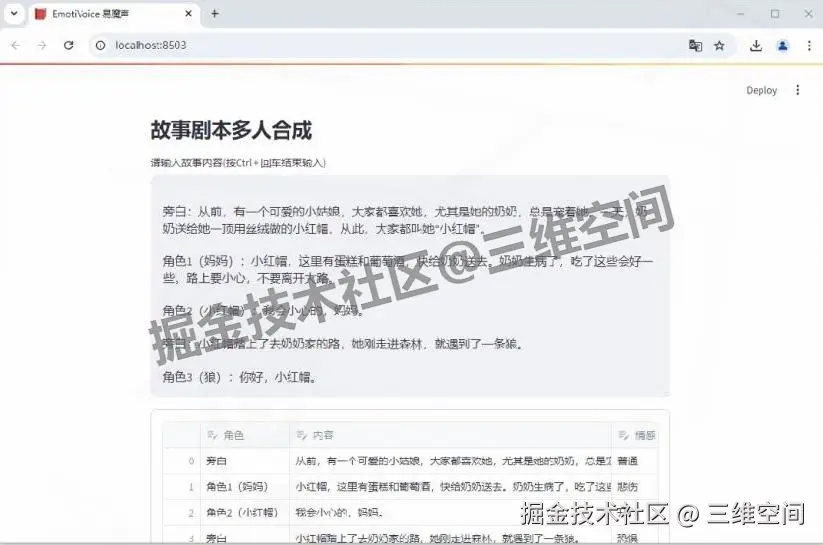Screen dimensions: 823x545
Task: Open a new browser tab
Action: pyautogui.click(x=215, y=14)
